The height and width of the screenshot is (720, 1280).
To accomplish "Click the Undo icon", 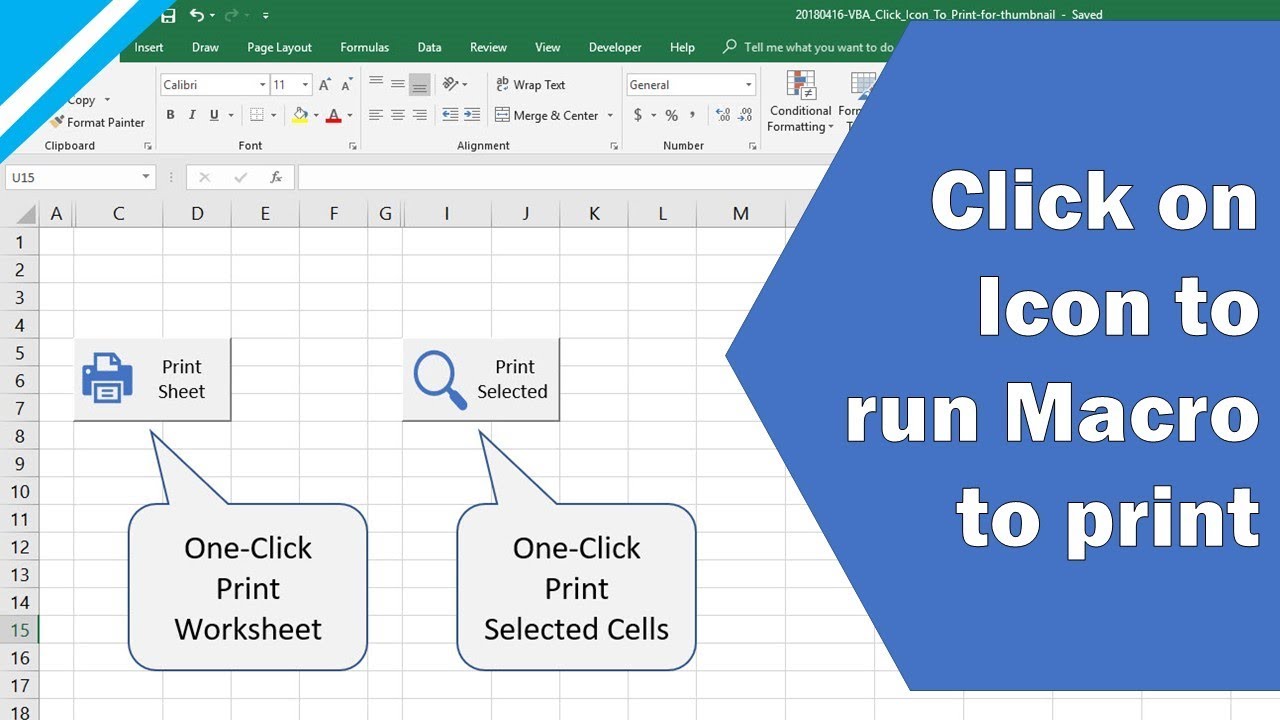I will pos(198,14).
